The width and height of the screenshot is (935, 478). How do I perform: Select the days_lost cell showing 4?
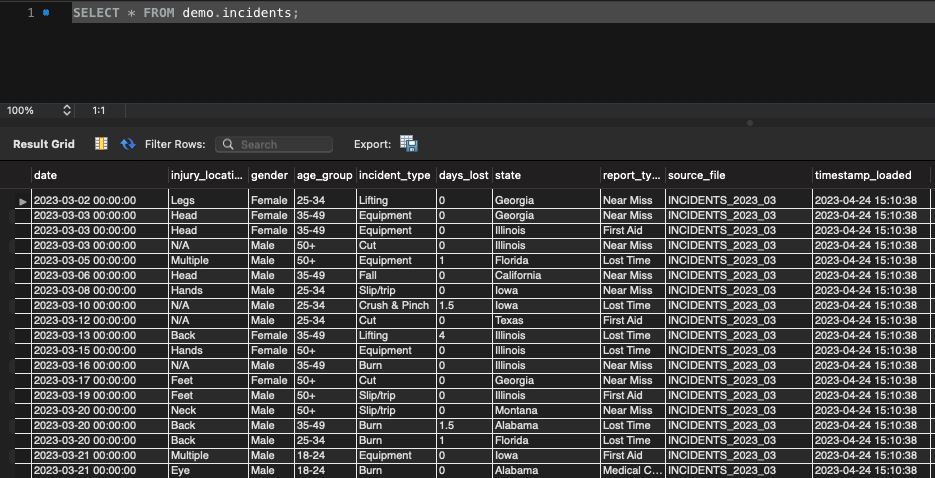click(x=465, y=335)
